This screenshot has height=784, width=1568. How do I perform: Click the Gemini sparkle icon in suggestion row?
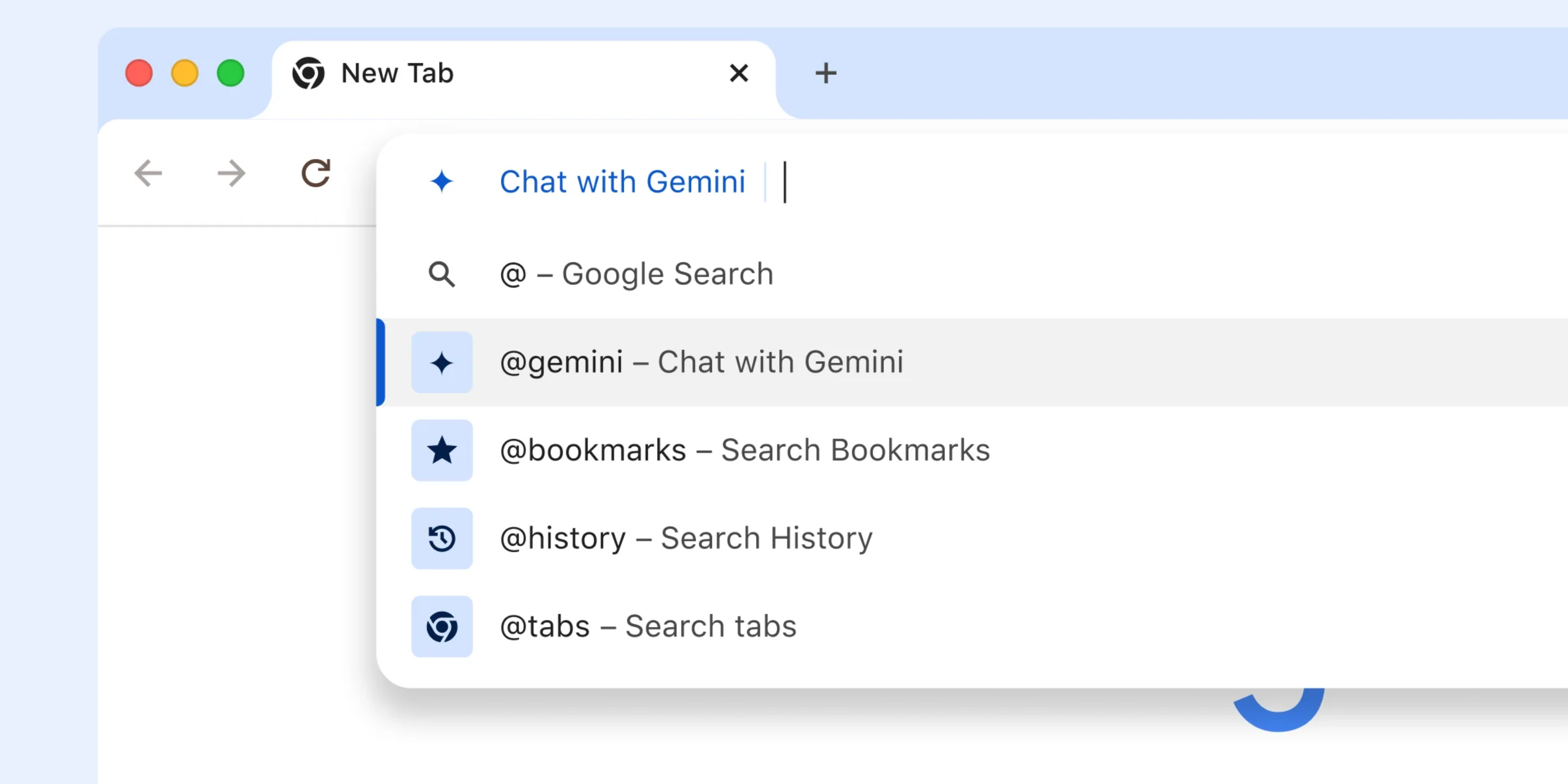(442, 363)
